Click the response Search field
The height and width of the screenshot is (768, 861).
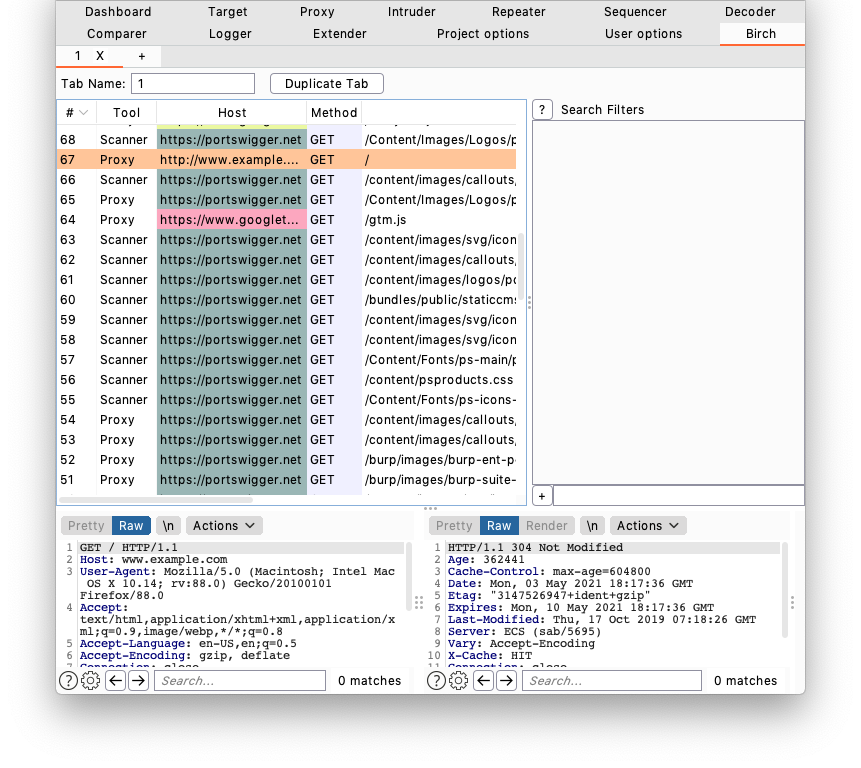coord(612,681)
